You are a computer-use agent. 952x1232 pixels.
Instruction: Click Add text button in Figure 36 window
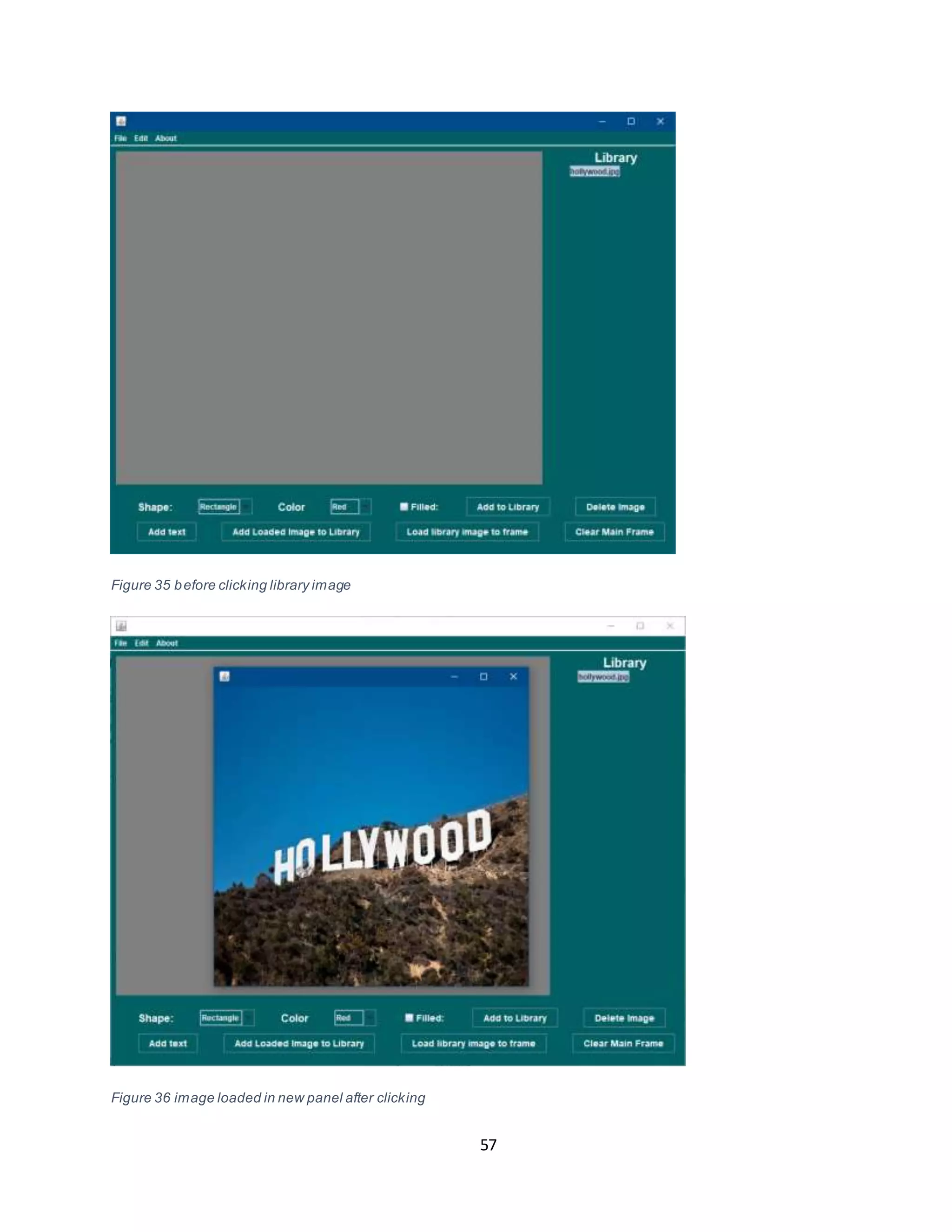(x=168, y=1043)
